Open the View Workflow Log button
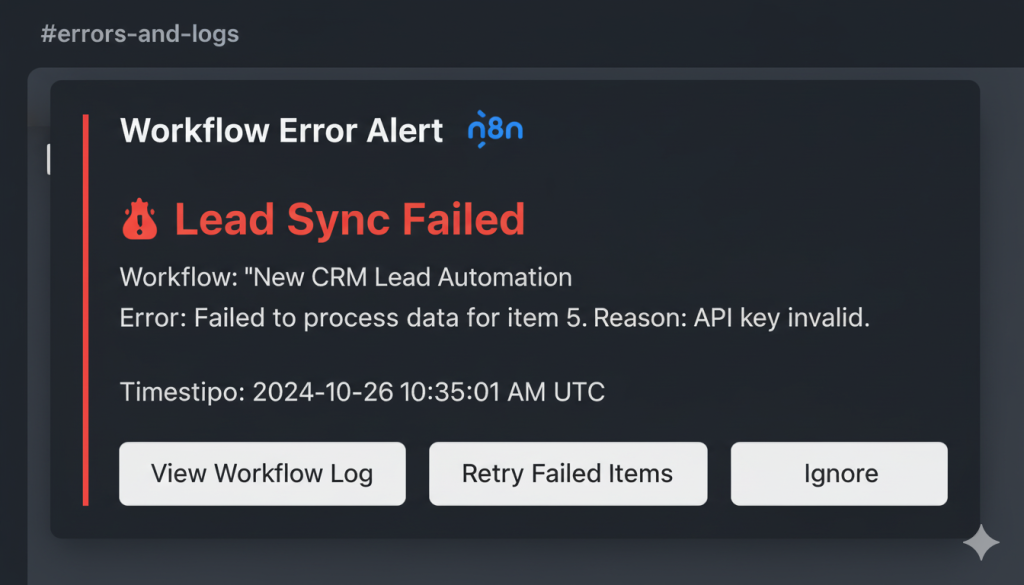The height and width of the screenshot is (585, 1024). pos(262,473)
